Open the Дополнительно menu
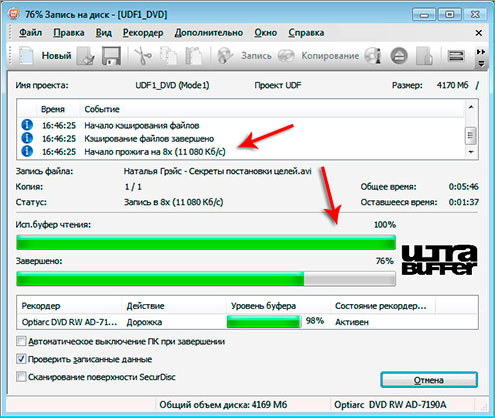 209,33
